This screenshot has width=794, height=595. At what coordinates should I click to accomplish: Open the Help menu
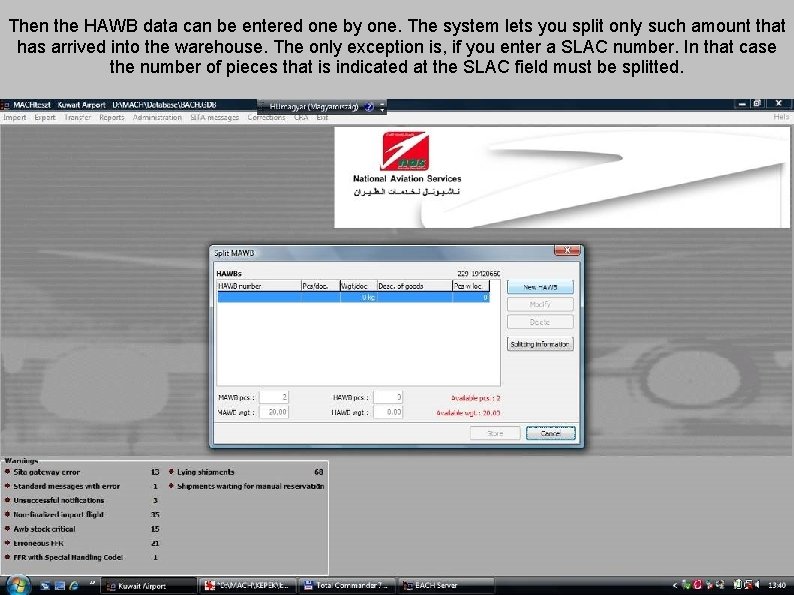[781, 117]
